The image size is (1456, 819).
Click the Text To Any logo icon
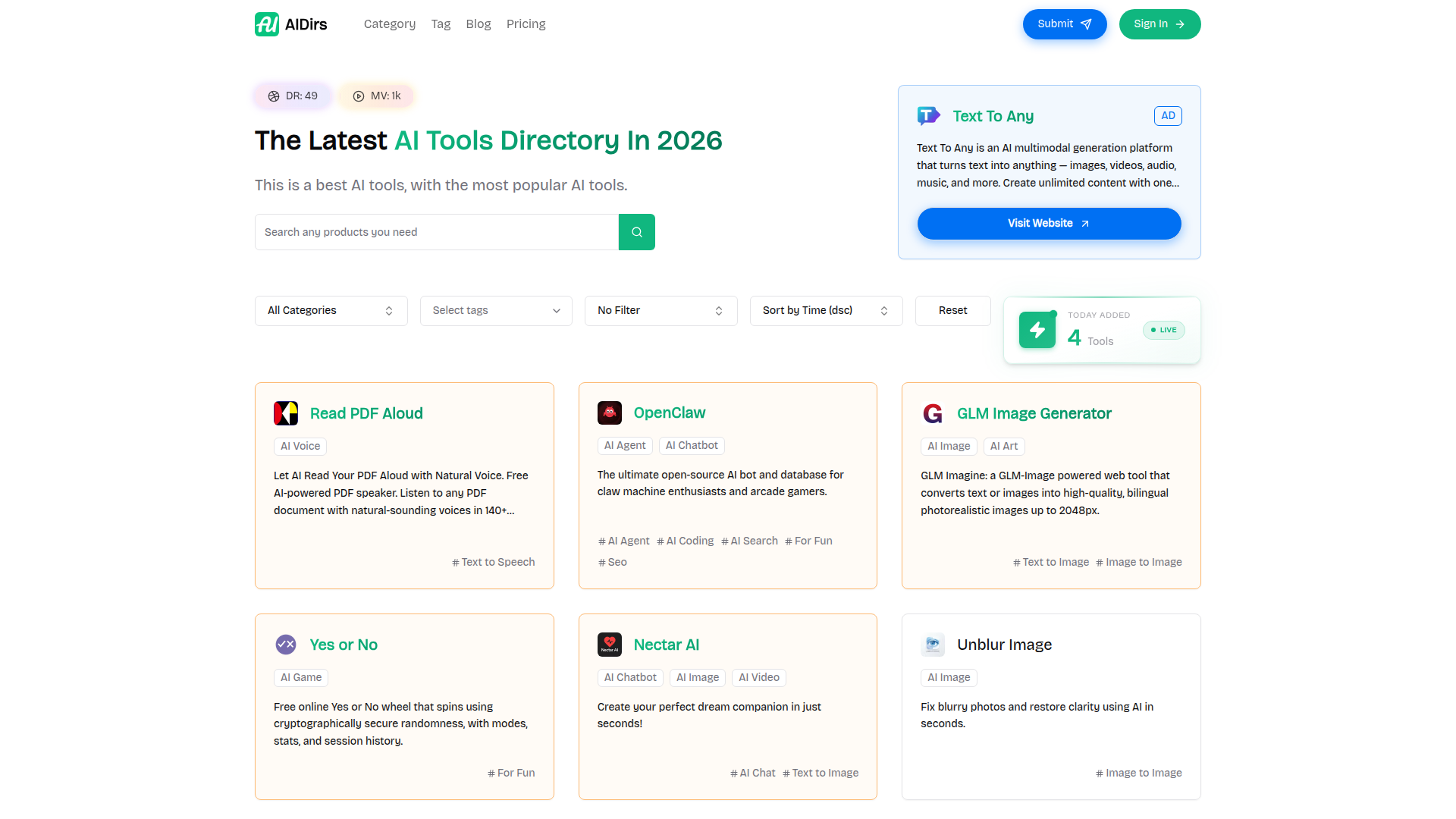(x=928, y=116)
